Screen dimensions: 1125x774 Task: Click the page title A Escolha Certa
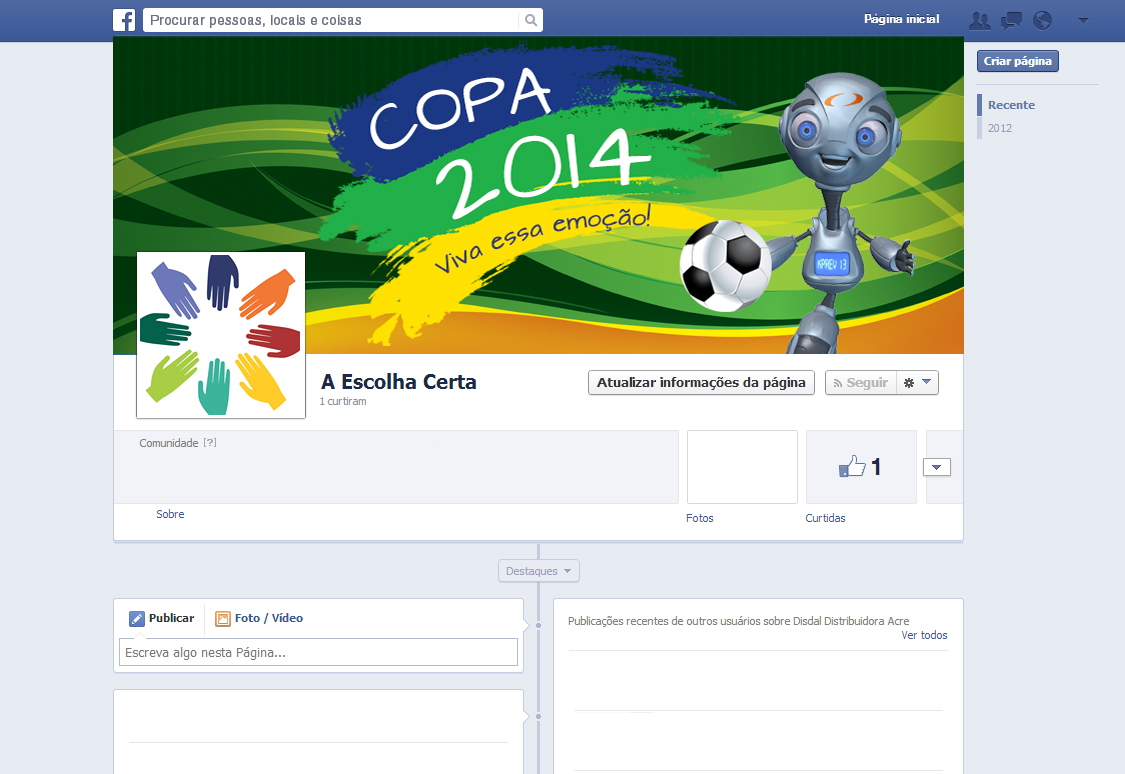(x=398, y=382)
